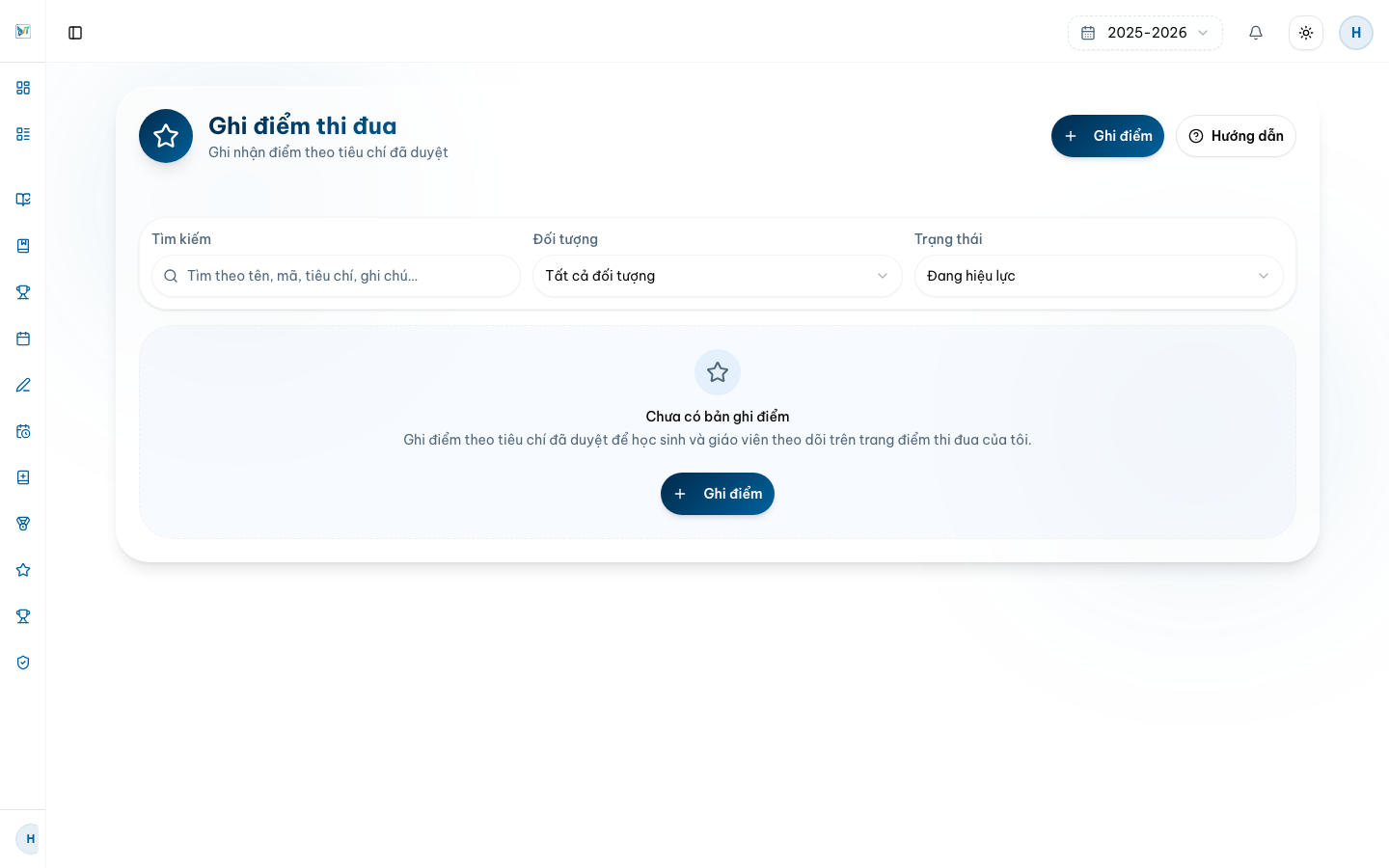Click the star icon above Chưa có bản ghi điểm
The height and width of the screenshot is (868, 1389).
pyautogui.click(x=718, y=372)
